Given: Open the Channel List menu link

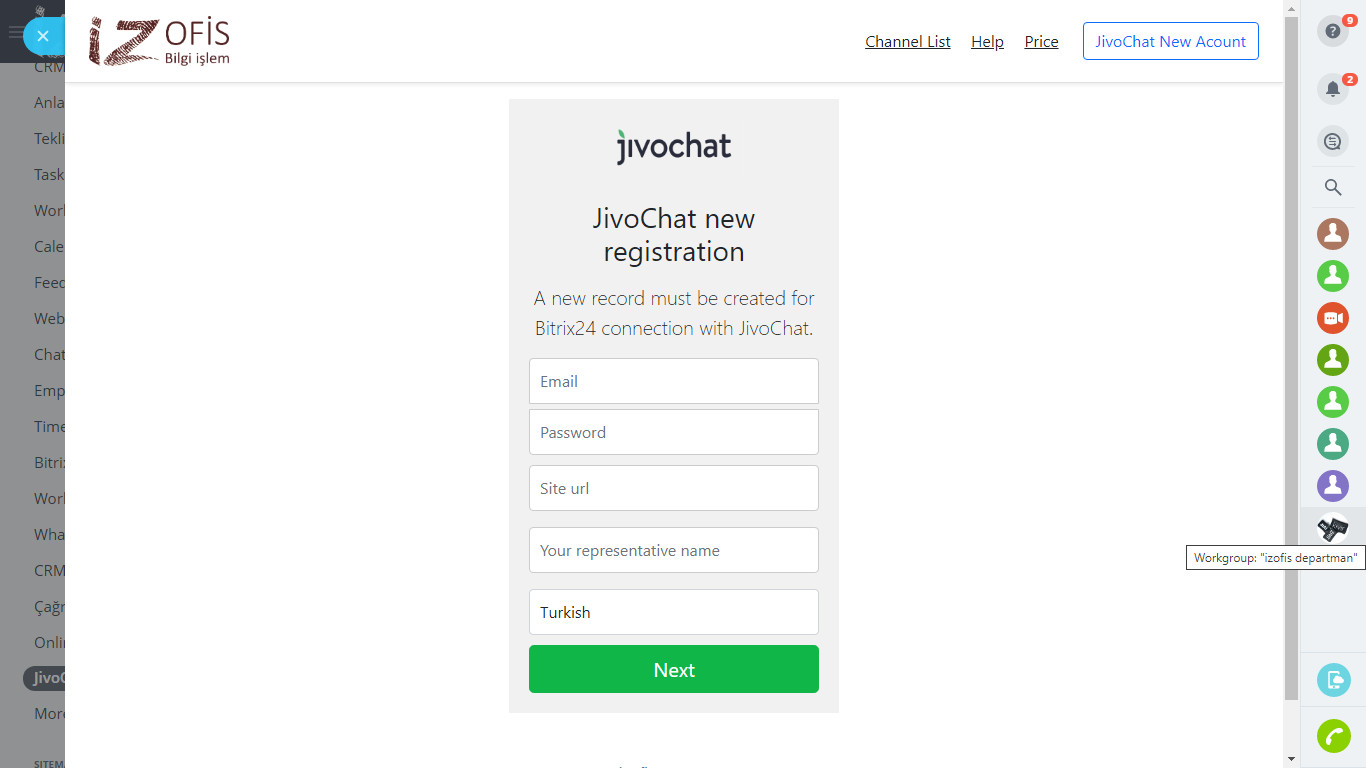Looking at the screenshot, I should tap(907, 42).
